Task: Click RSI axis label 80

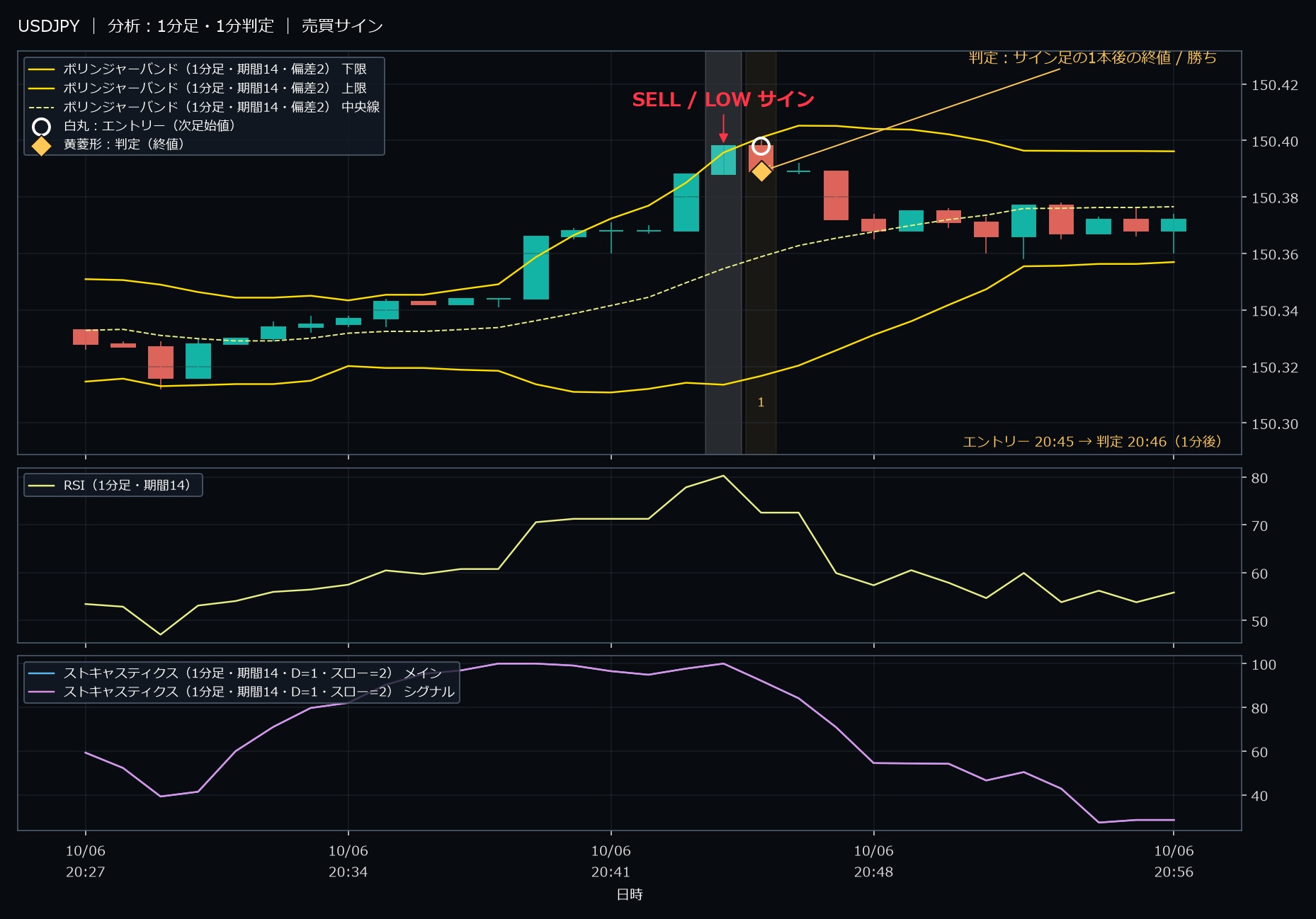Action: coord(1259,479)
